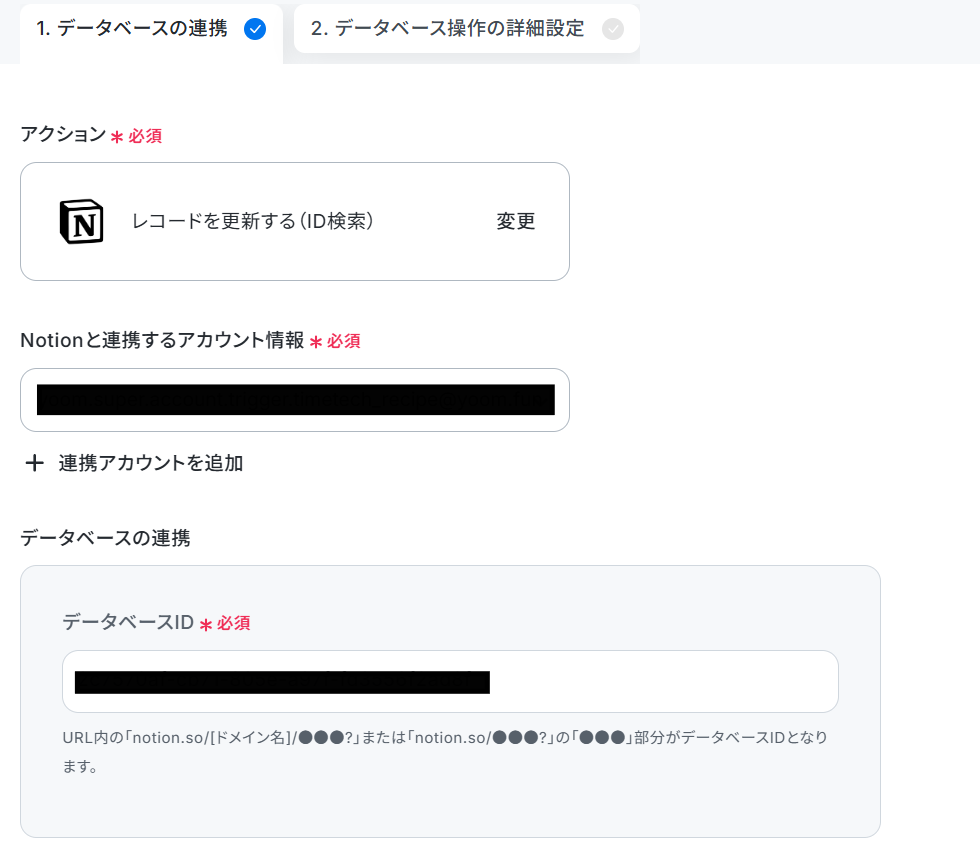This screenshot has height=855, width=980.
Task: Click the データベースの連携 section heading
Action: [x=106, y=538]
